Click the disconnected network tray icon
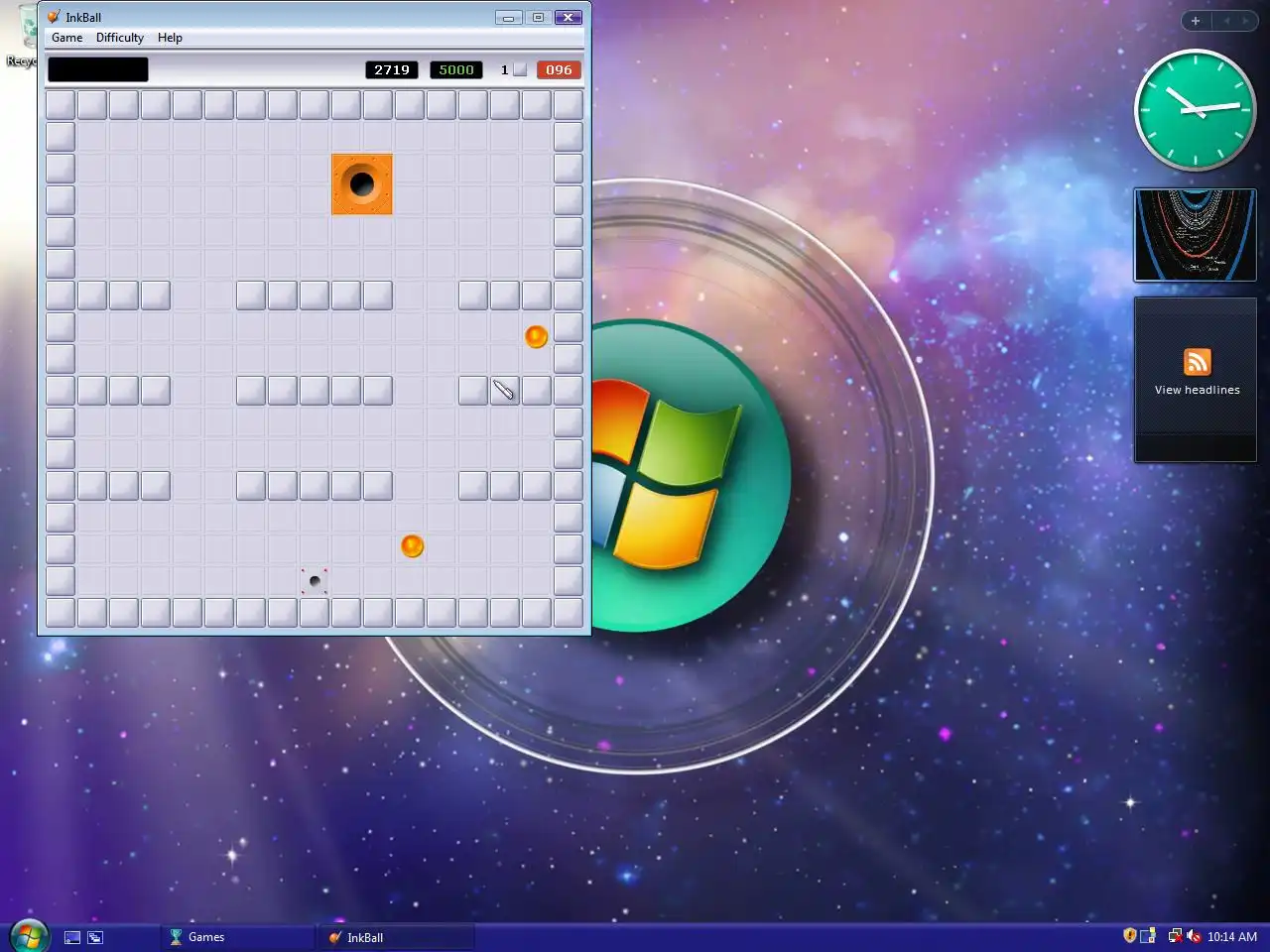The image size is (1270, 952). pyautogui.click(x=1175, y=936)
